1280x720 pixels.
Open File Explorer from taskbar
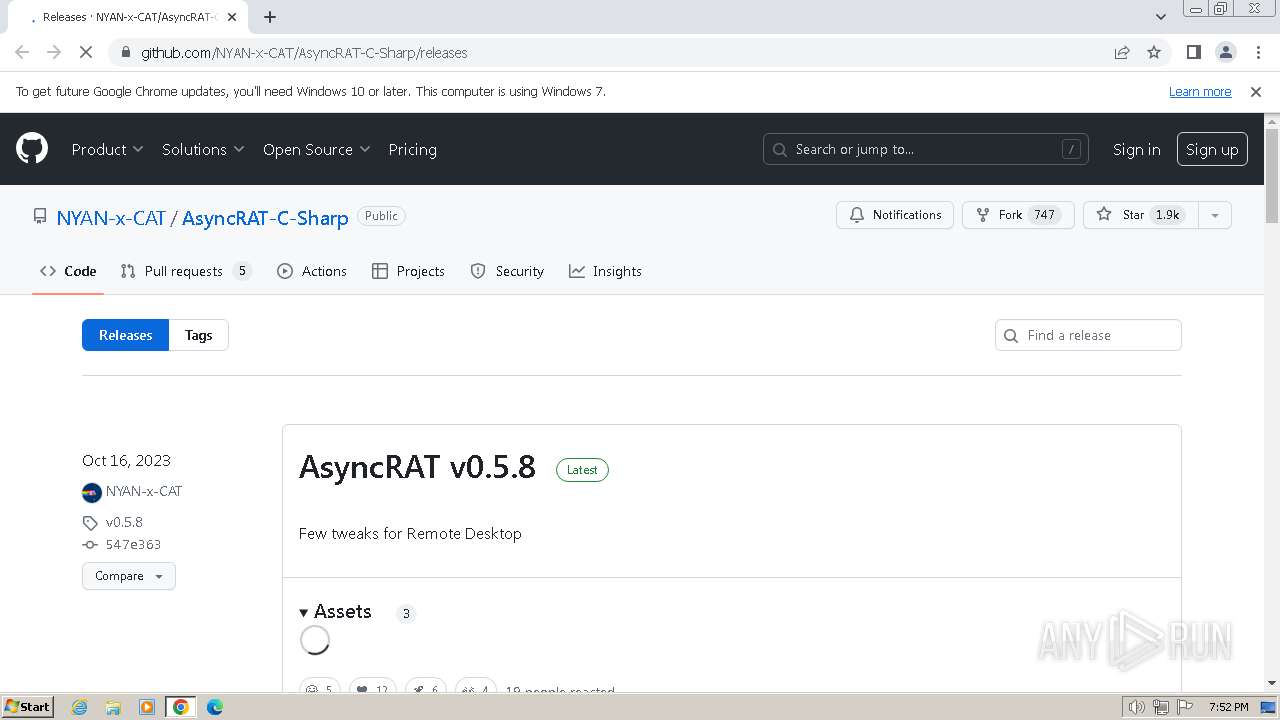point(113,707)
